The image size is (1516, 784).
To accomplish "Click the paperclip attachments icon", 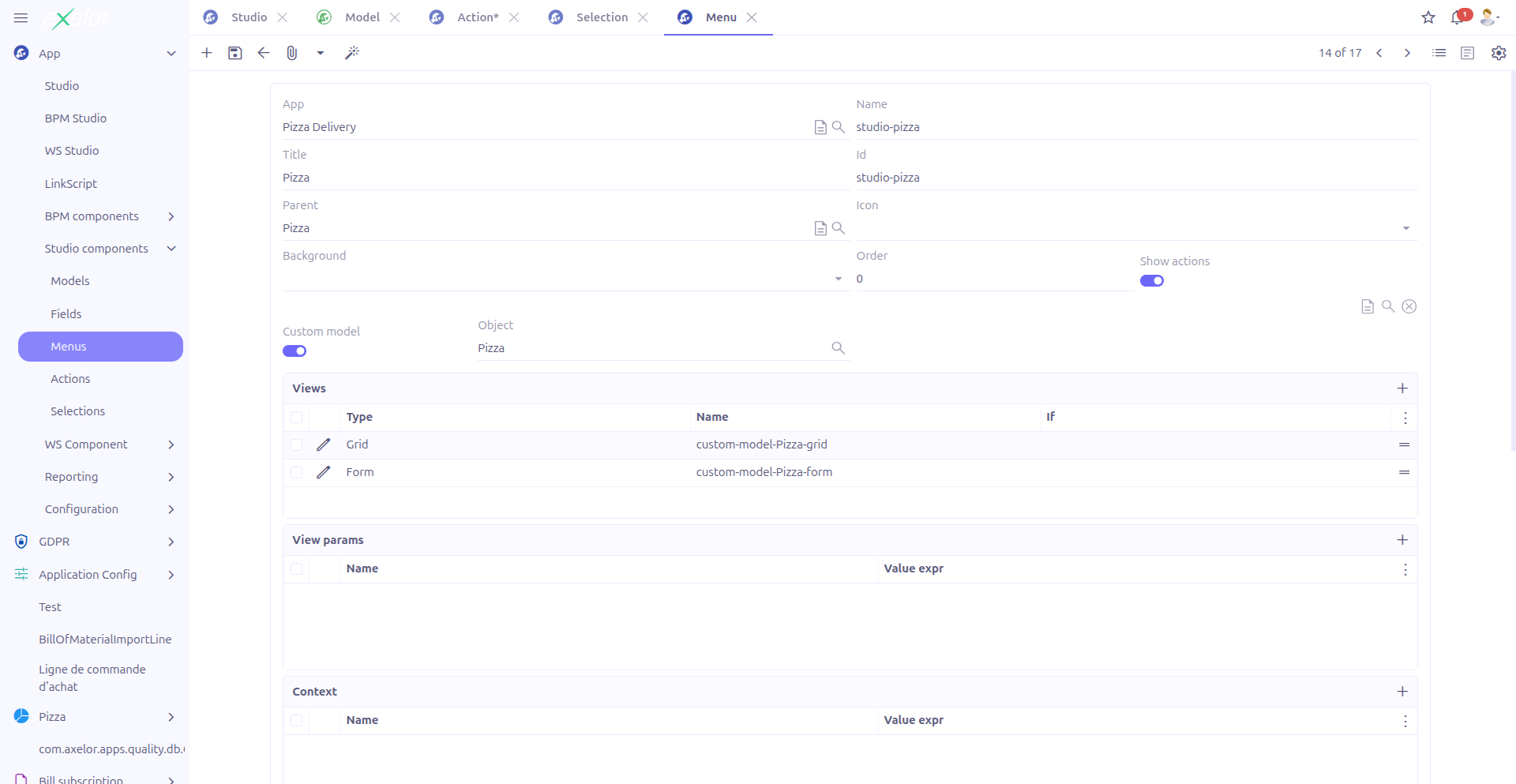I will (291, 53).
